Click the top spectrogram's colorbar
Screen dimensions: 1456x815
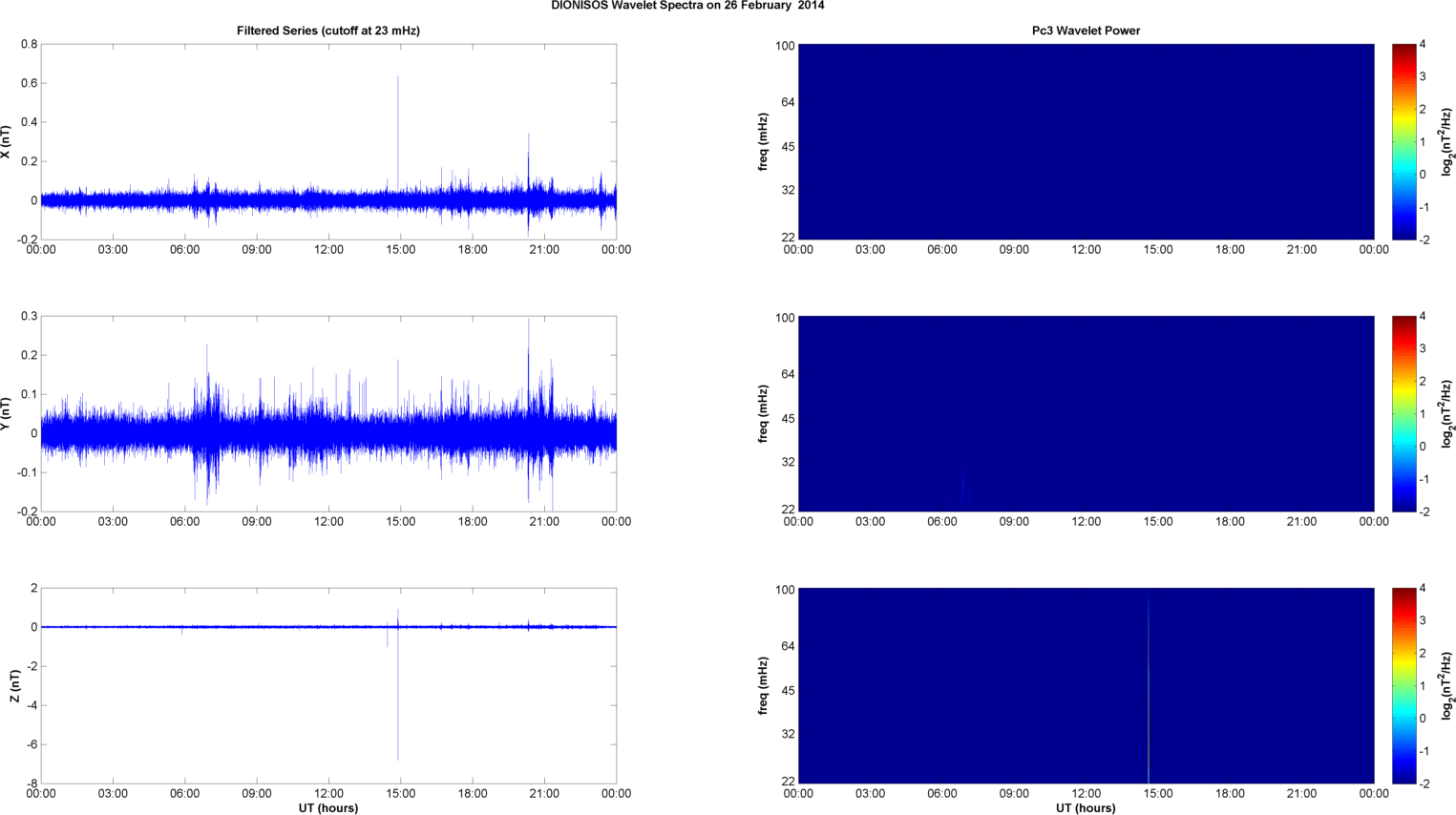(1403, 142)
